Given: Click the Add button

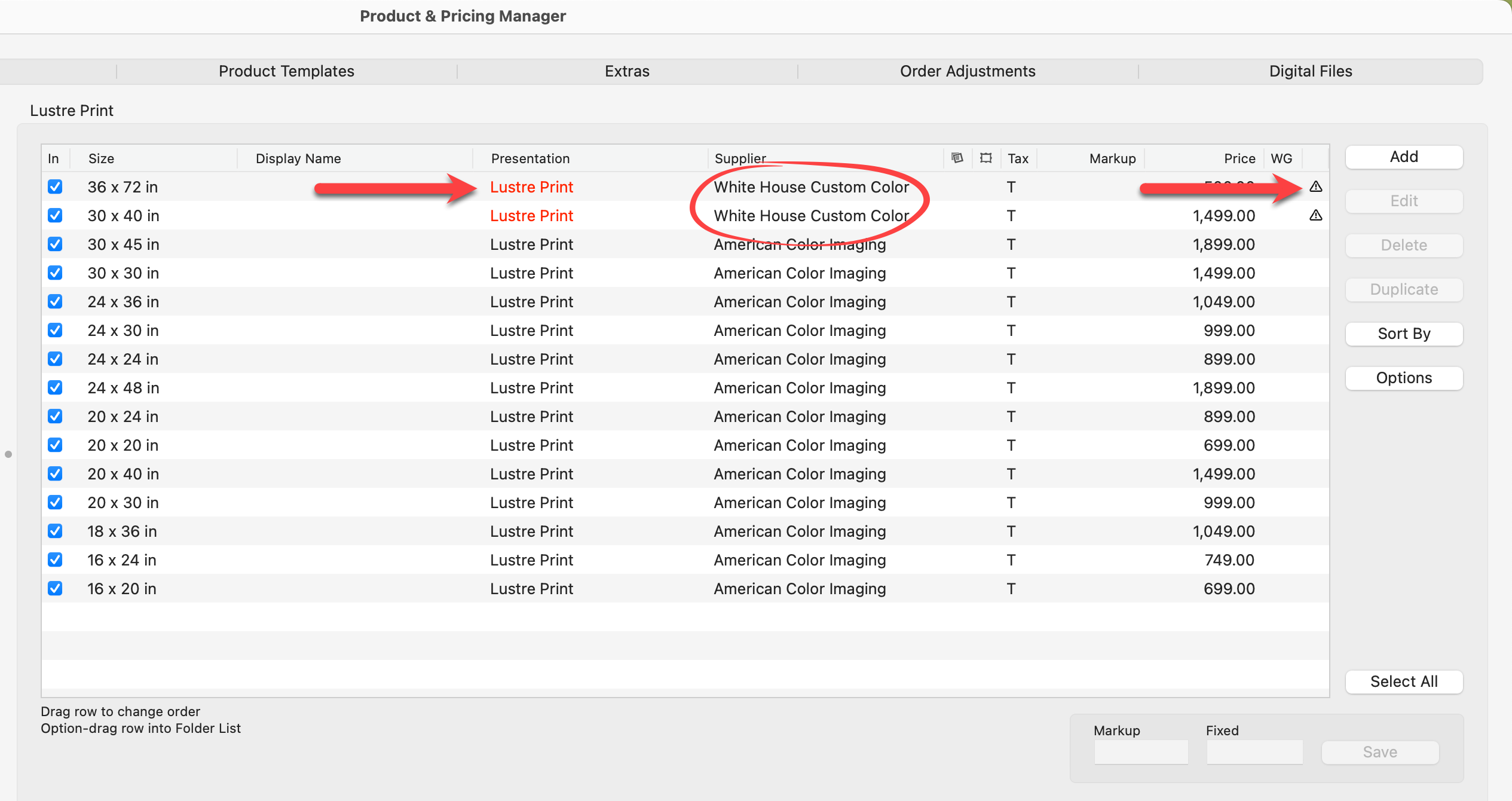Looking at the screenshot, I should pos(1403,157).
